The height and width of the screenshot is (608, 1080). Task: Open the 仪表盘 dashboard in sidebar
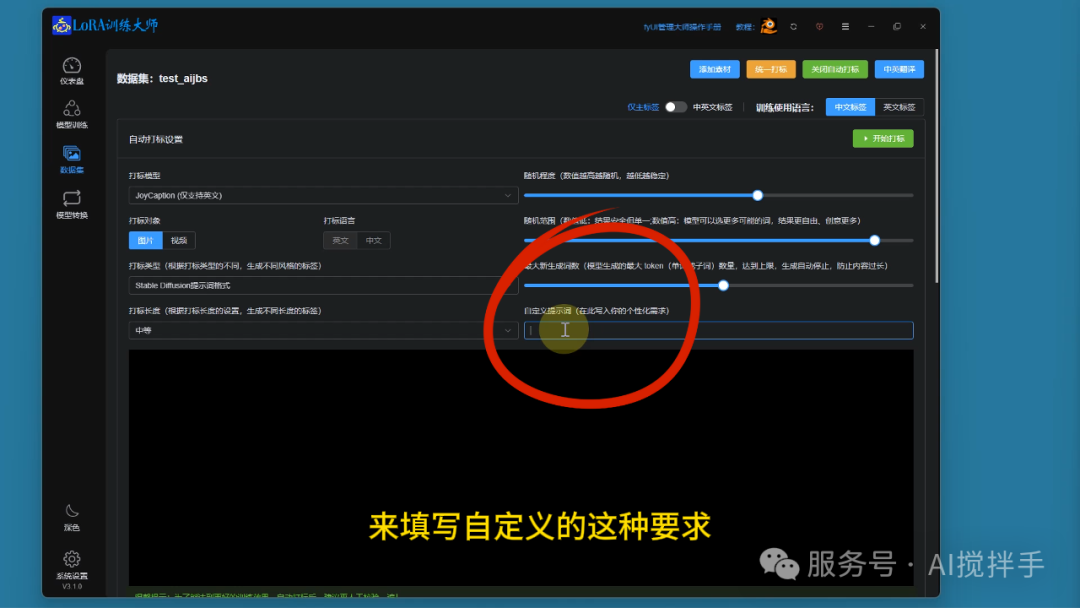[72, 71]
